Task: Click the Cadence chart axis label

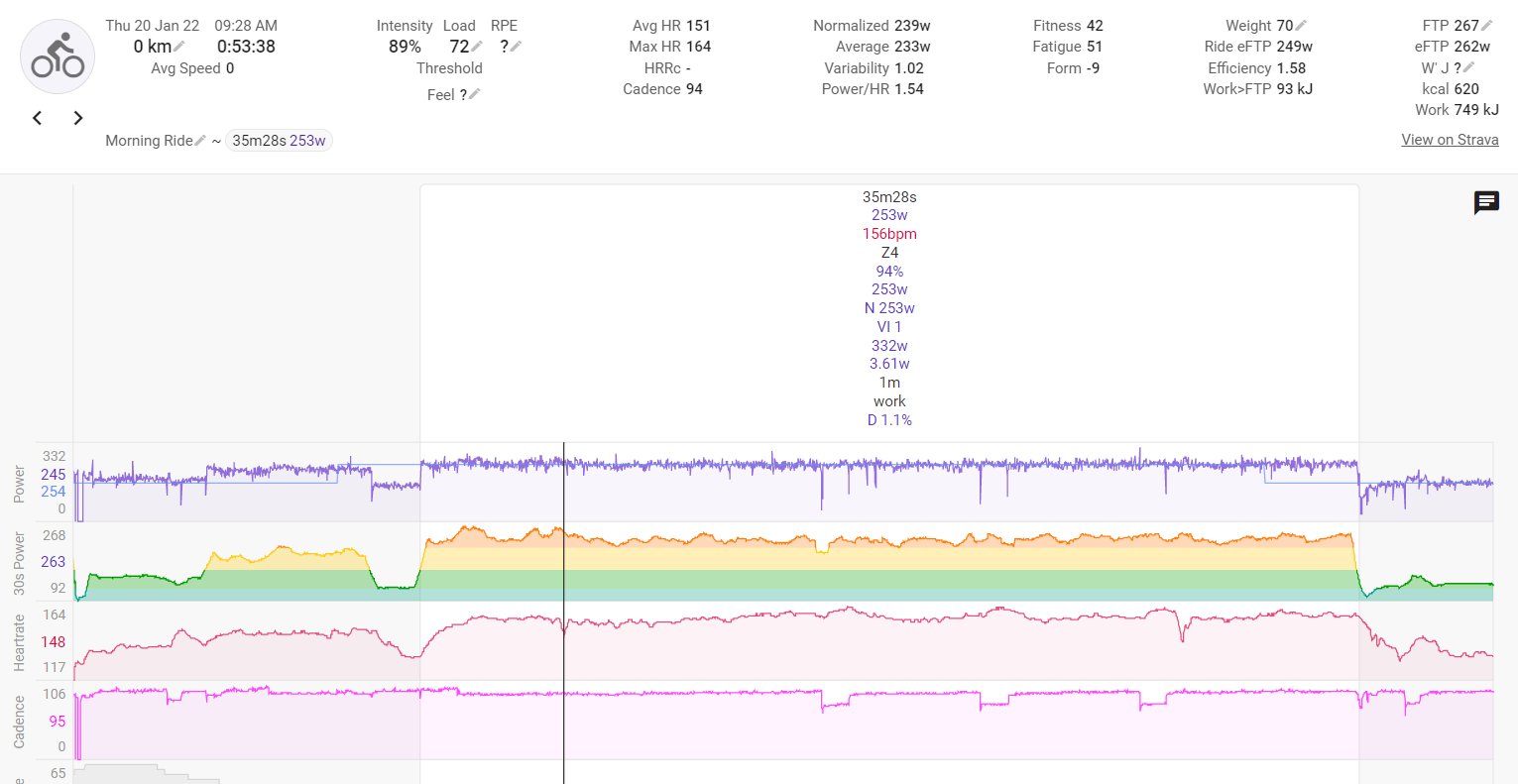Action: click(x=19, y=721)
